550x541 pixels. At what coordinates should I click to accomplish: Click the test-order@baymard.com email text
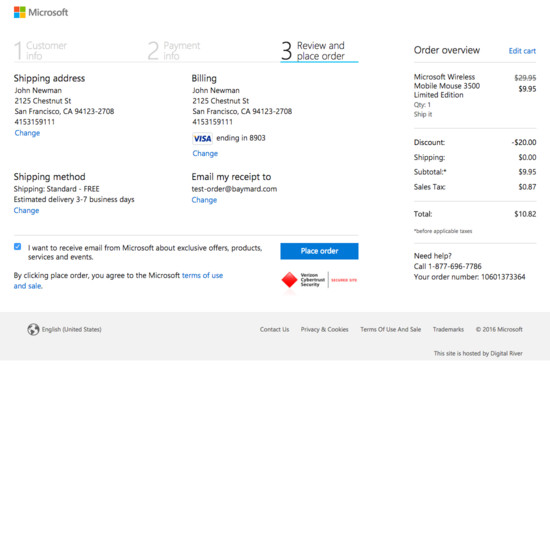(x=234, y=189)
